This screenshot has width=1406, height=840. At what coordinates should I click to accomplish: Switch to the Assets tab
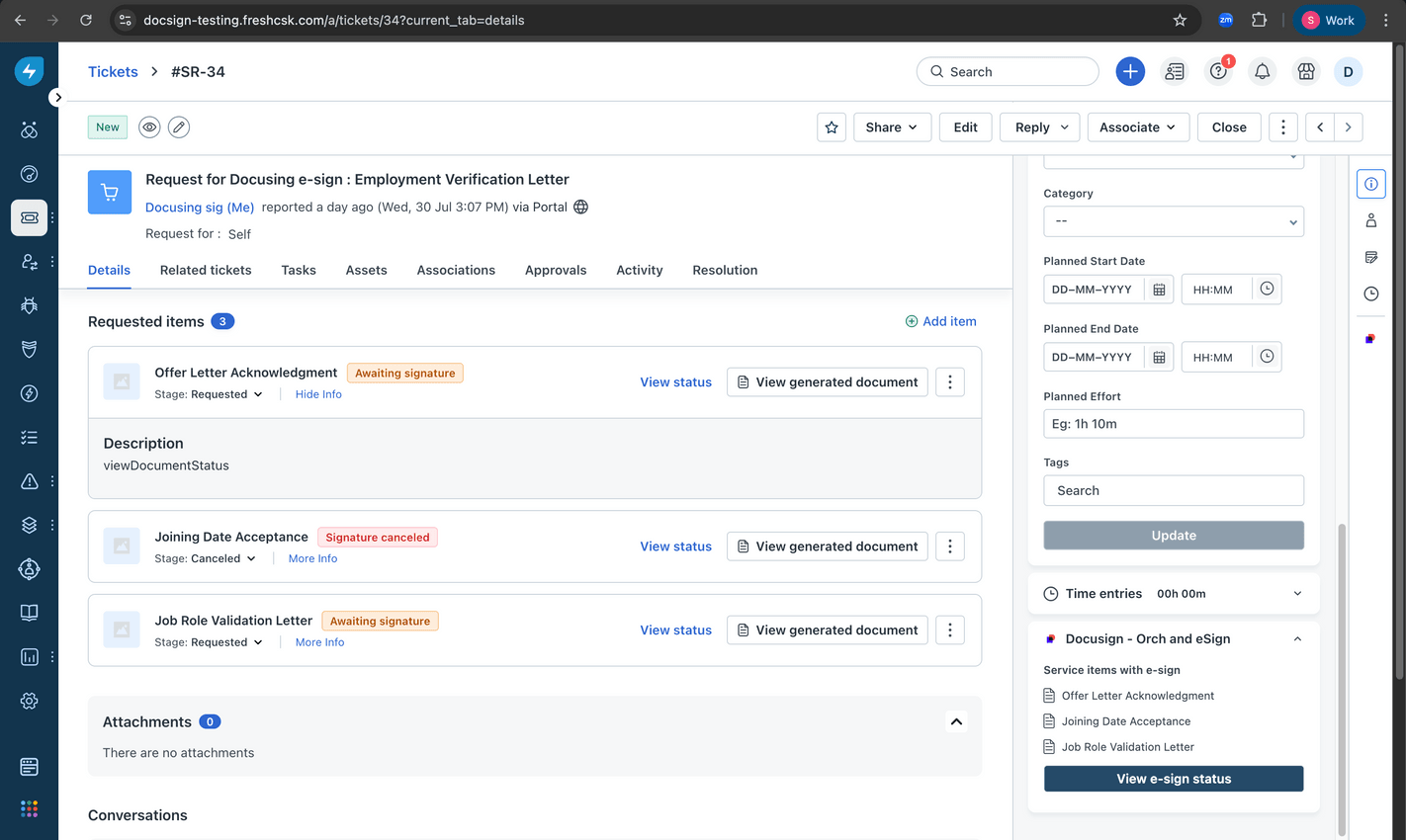[367, 270]
